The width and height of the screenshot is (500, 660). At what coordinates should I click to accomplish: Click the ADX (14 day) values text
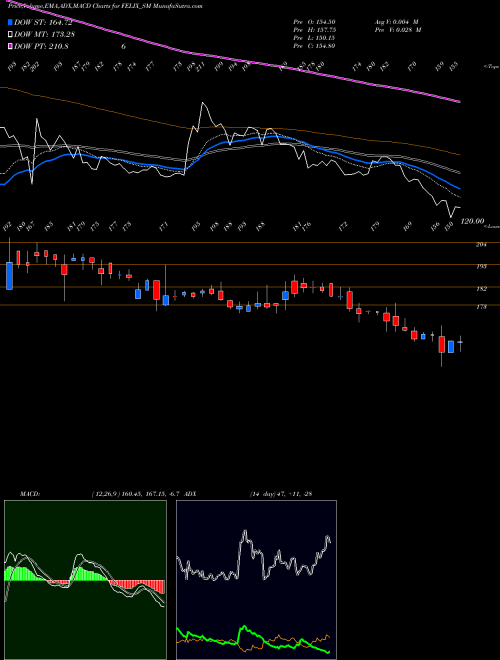[281, 494]
